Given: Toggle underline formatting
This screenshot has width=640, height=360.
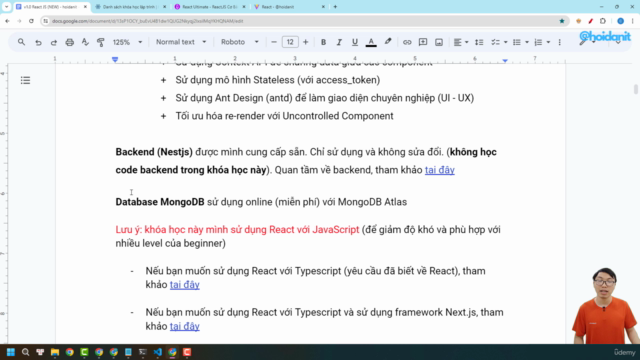Looking at the screenshot, I should coord(355,42).
